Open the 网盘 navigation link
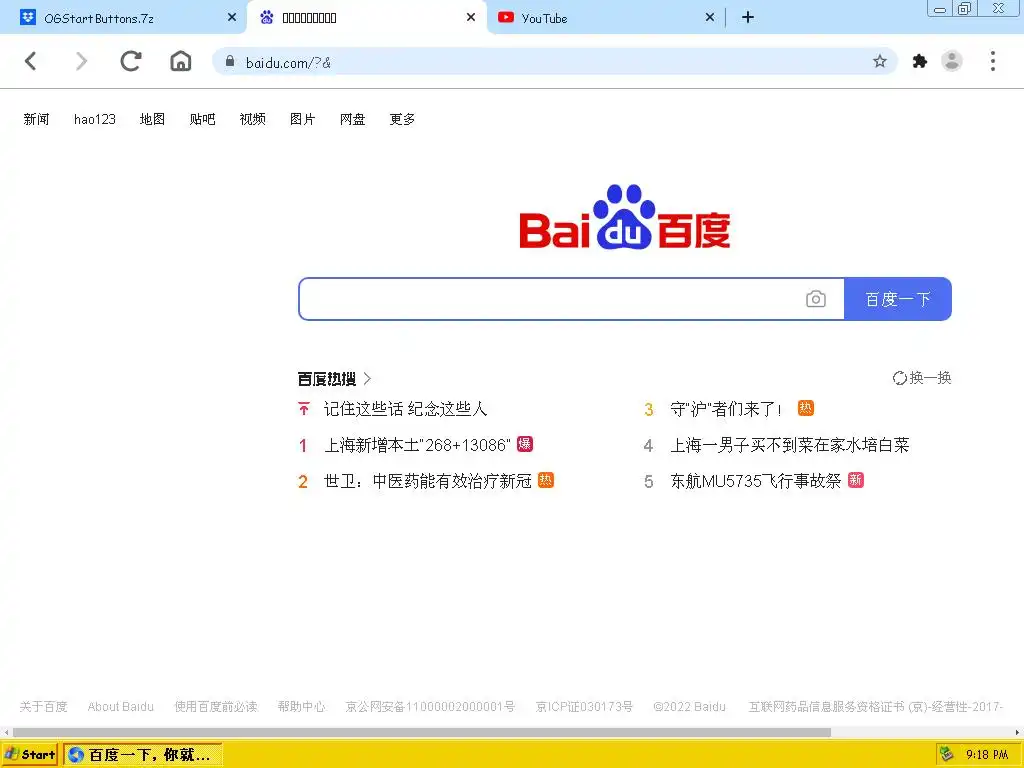The width and height of the screenshot is (1024, 768). [x=353, y=119]
